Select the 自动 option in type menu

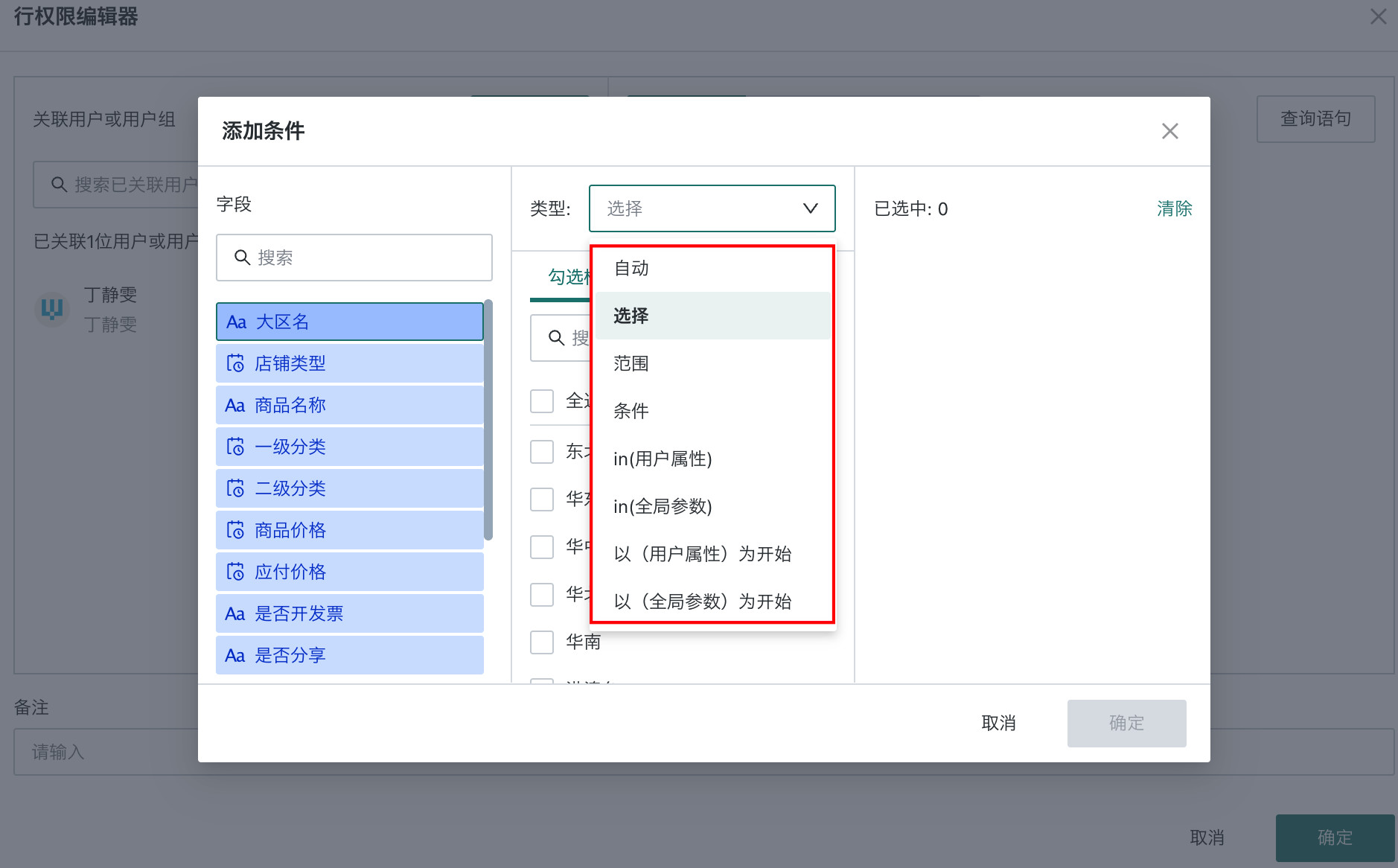(631, 268)
